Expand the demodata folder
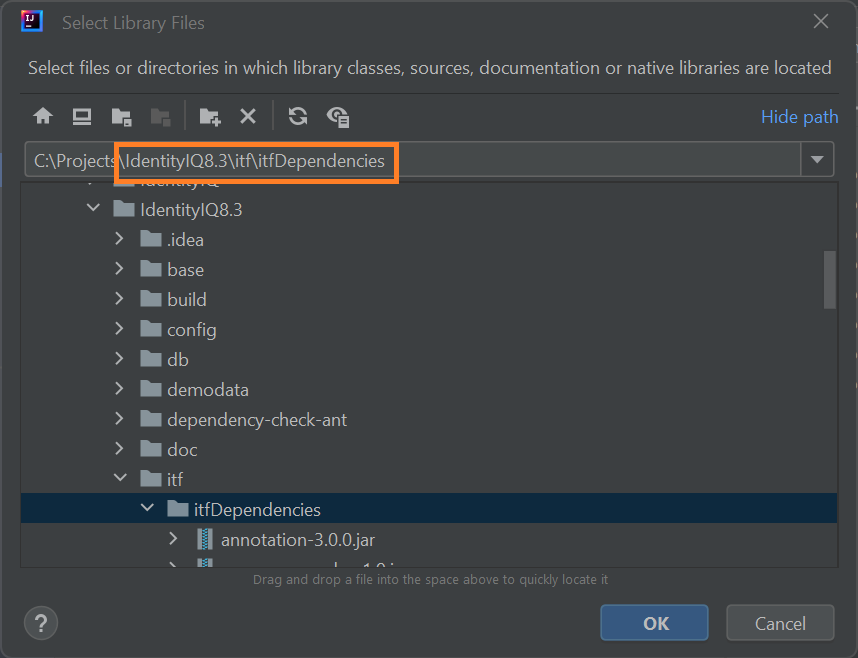This screenshot has height=658, width=858. [119, 389]
